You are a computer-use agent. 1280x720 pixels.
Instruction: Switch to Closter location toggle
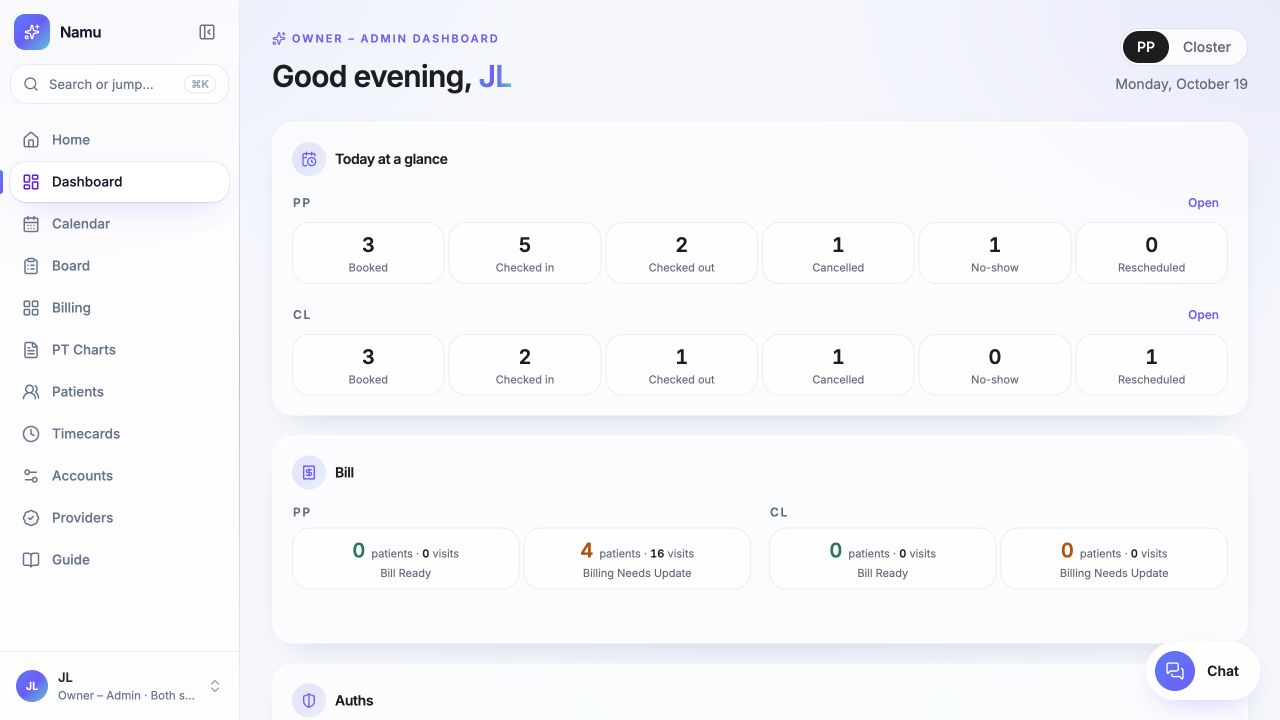[1207, 47]
